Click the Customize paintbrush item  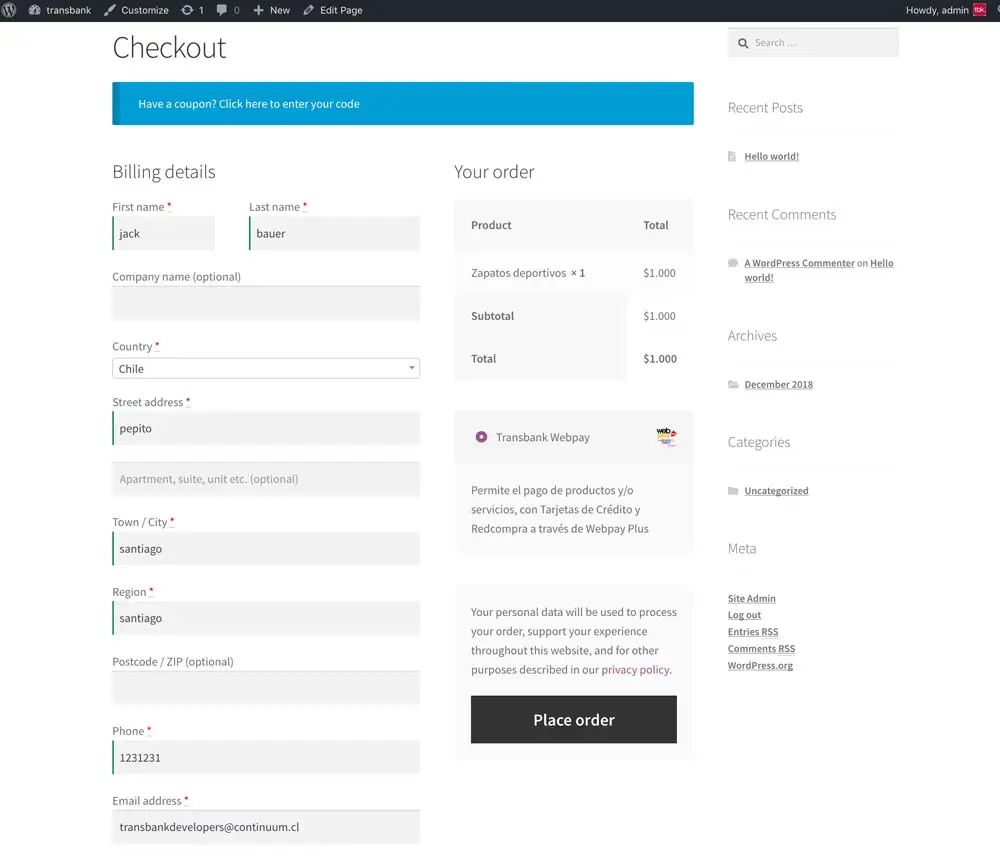136,10
